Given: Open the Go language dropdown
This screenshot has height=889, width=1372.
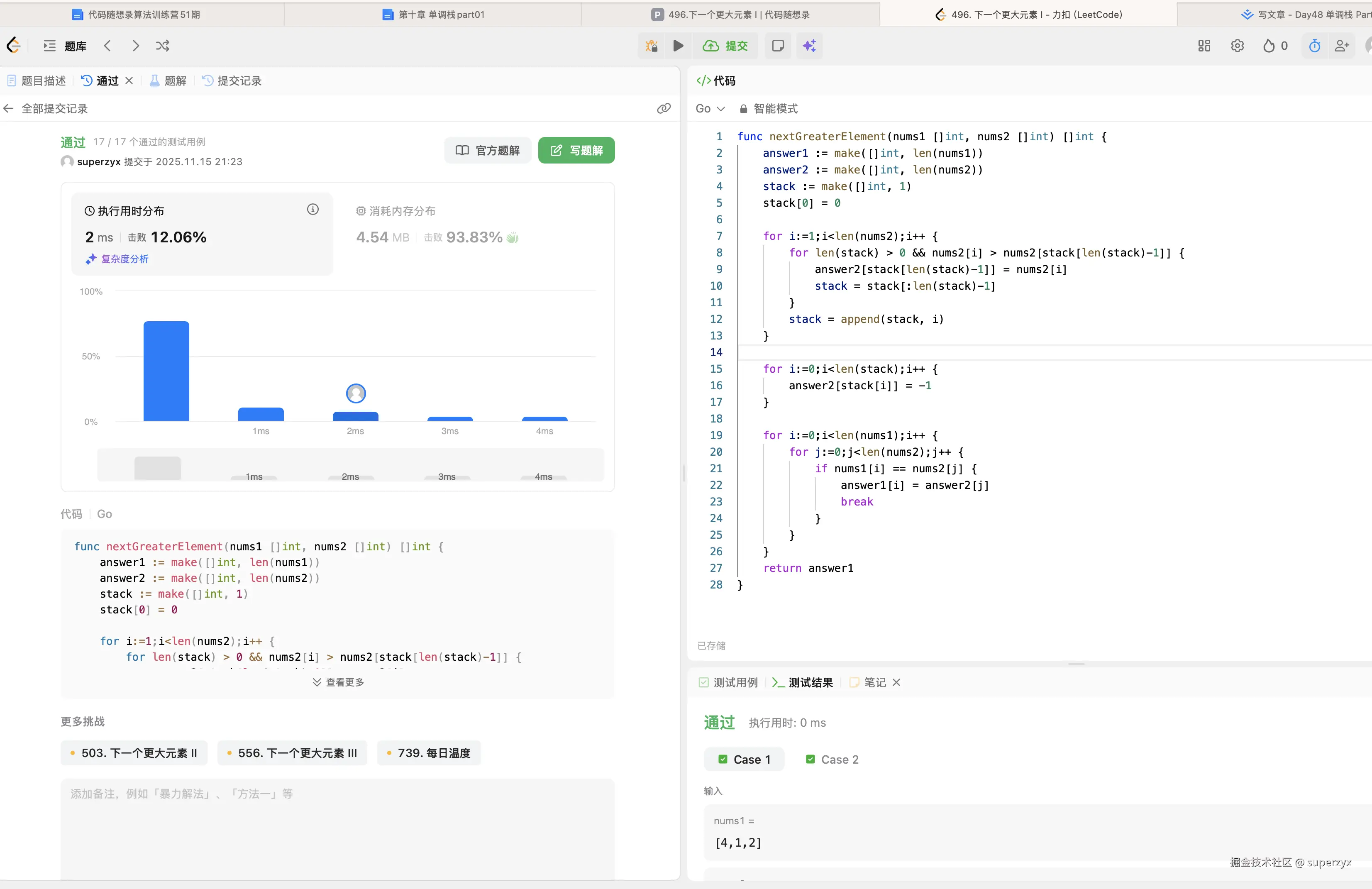Looking at the screenshot, I should click(x=710, y=108).
